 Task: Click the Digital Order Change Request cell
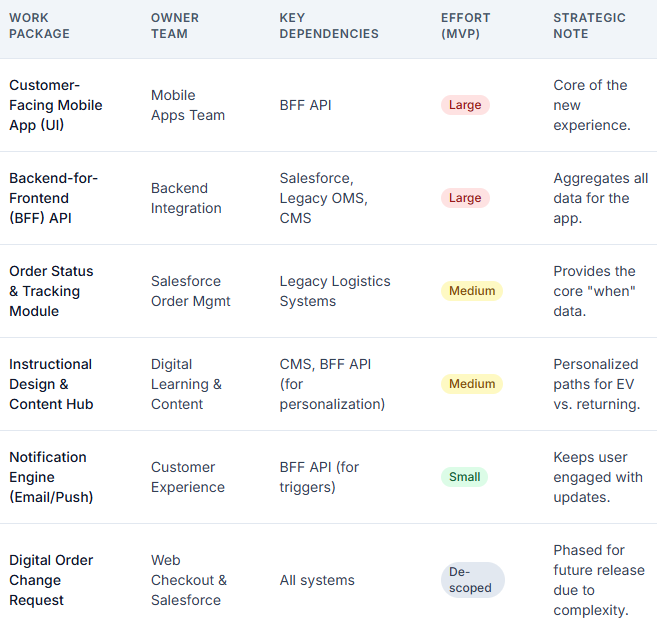coord(51,581)
